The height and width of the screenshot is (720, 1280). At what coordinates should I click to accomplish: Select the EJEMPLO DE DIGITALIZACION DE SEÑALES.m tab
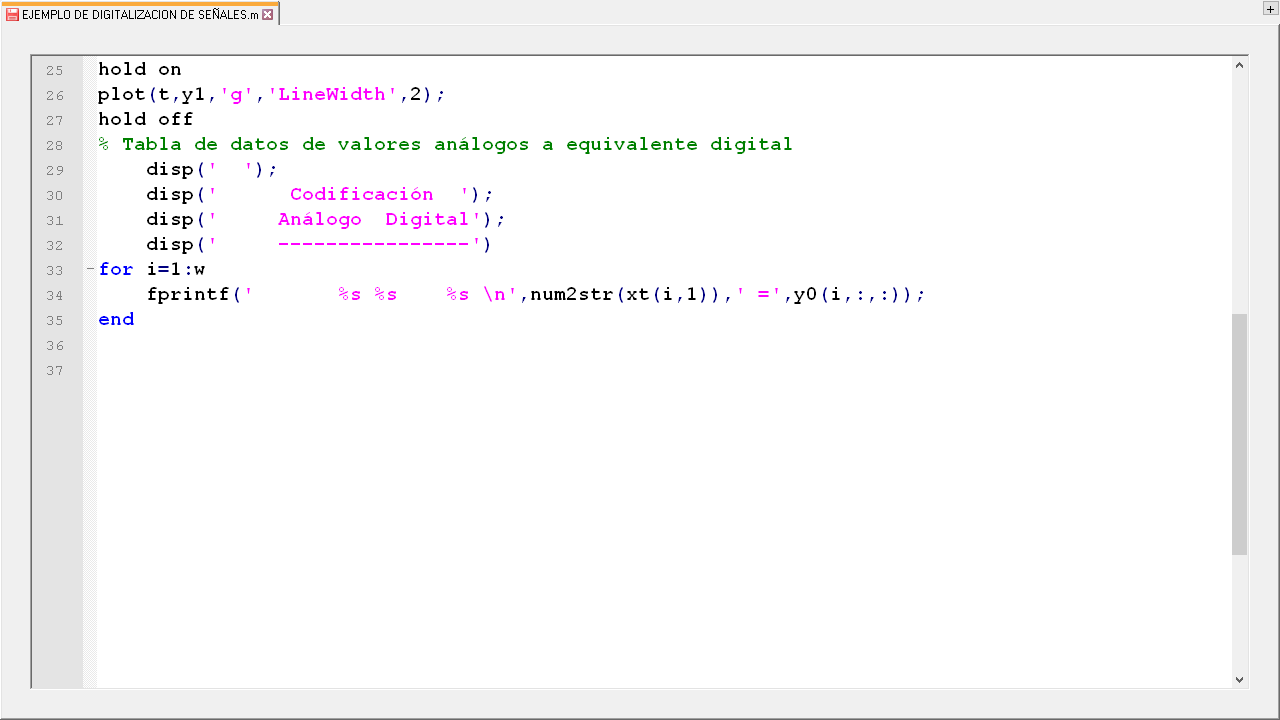click(140, 15)
